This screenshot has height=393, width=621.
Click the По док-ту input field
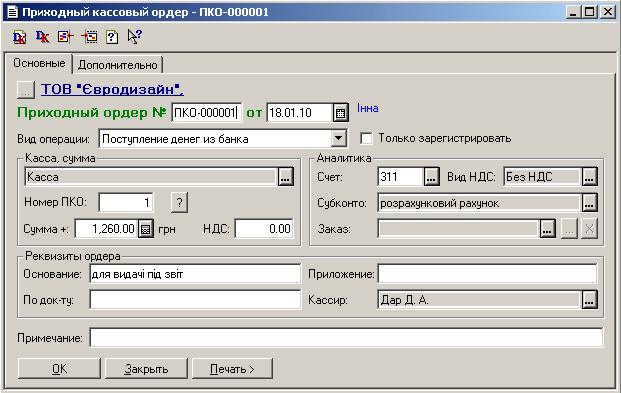click(x=195, y=300)
